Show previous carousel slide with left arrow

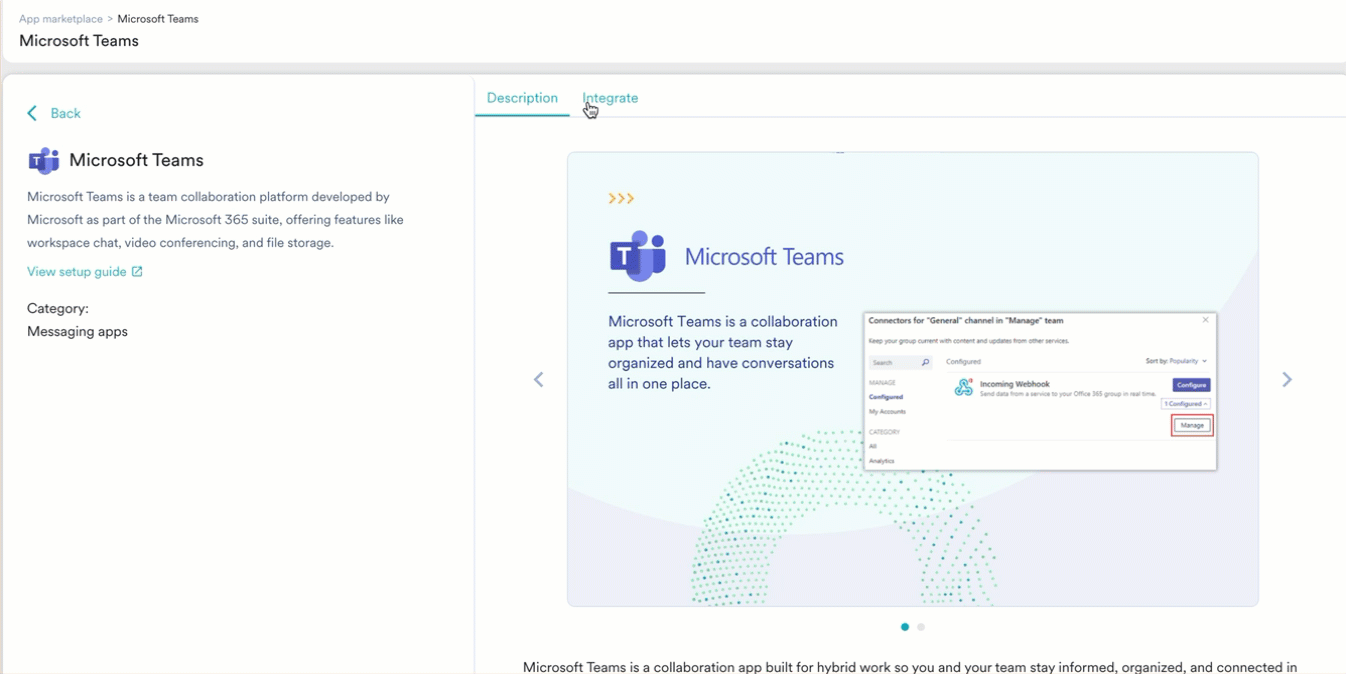coord(538,379)
